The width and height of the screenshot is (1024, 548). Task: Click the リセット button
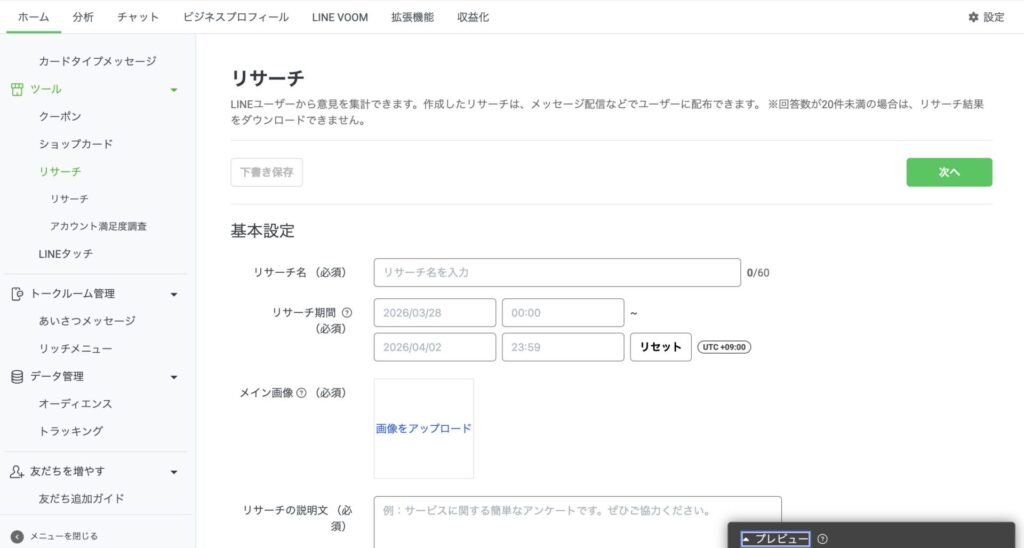(x=660, y=347)
